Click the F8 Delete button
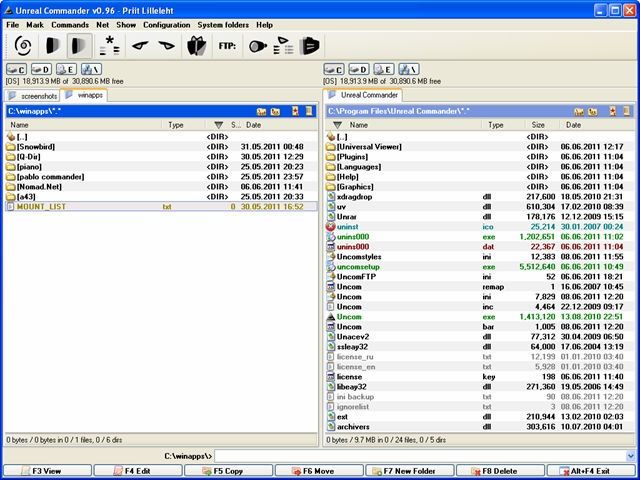This screenshot has height=480, width=640. pos(500,471)
